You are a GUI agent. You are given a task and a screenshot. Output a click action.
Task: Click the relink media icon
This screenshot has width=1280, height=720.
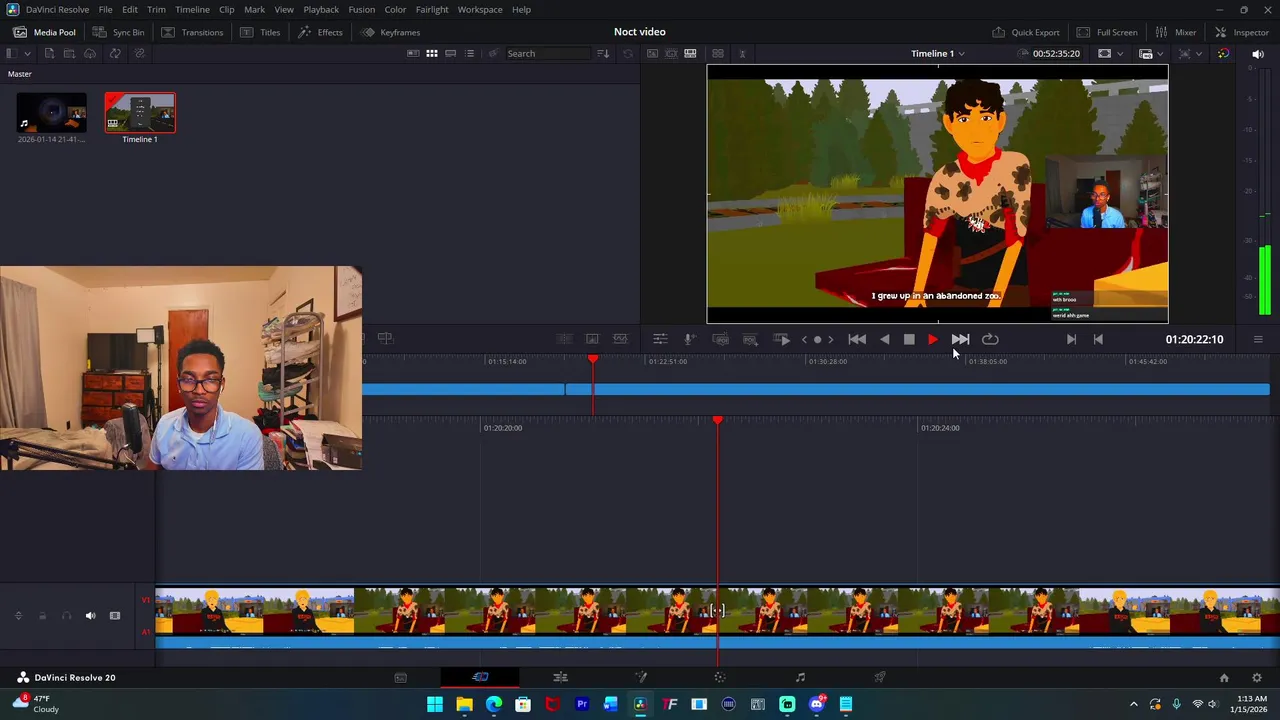click(139, 53)
